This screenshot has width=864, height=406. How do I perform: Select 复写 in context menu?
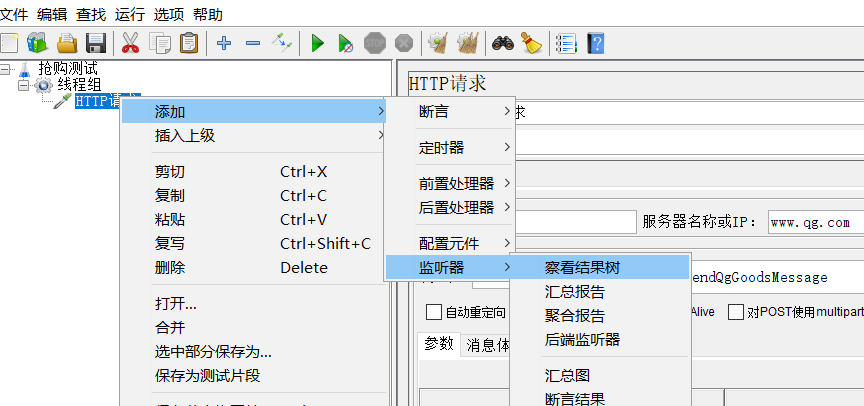click(x=253, y=243)
